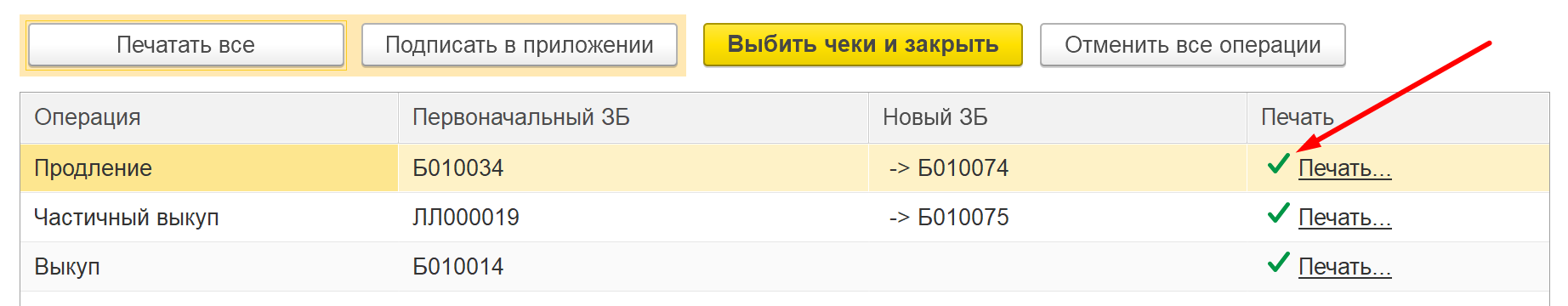
Task: Select the Выкуп operation cell
Action: (209, 267)
